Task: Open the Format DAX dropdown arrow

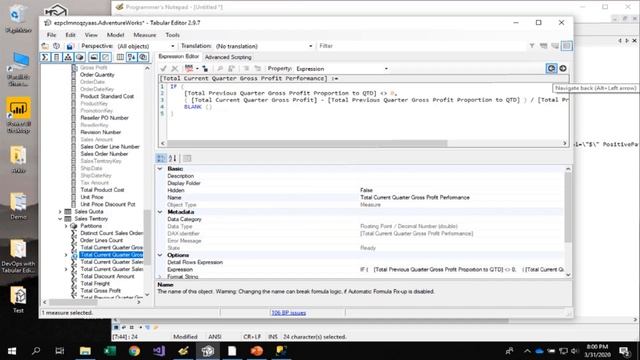Action: 197,69
